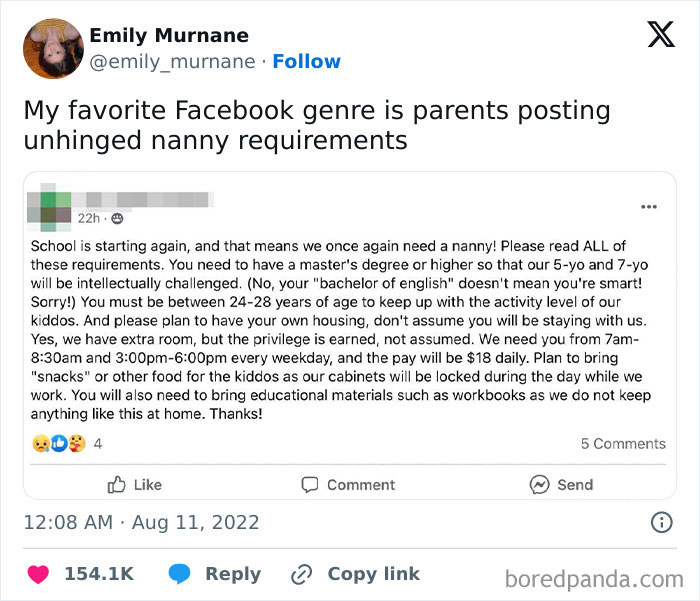This screenshot has height=601, width=700.
Task: Click Emily Murnane's profile picture
Action: [x=52, y=48]
